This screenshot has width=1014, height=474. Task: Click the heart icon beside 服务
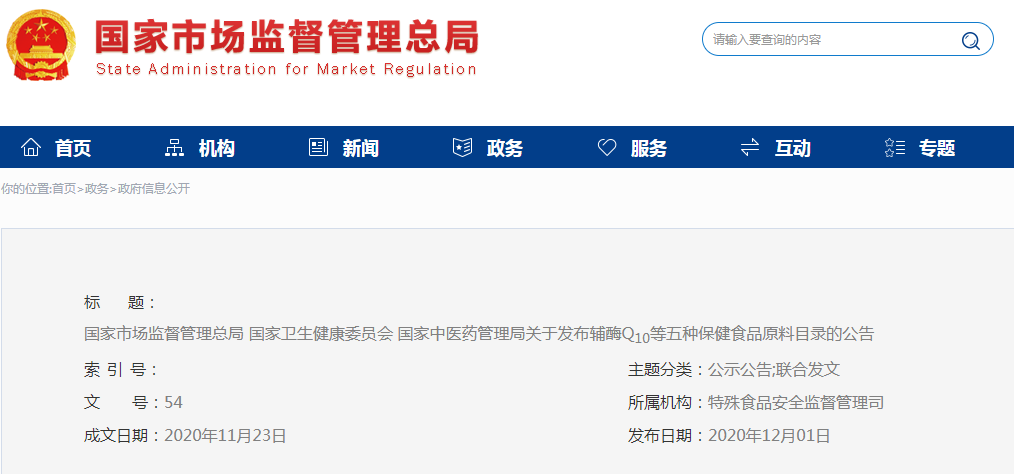click(x=607, y=148)
